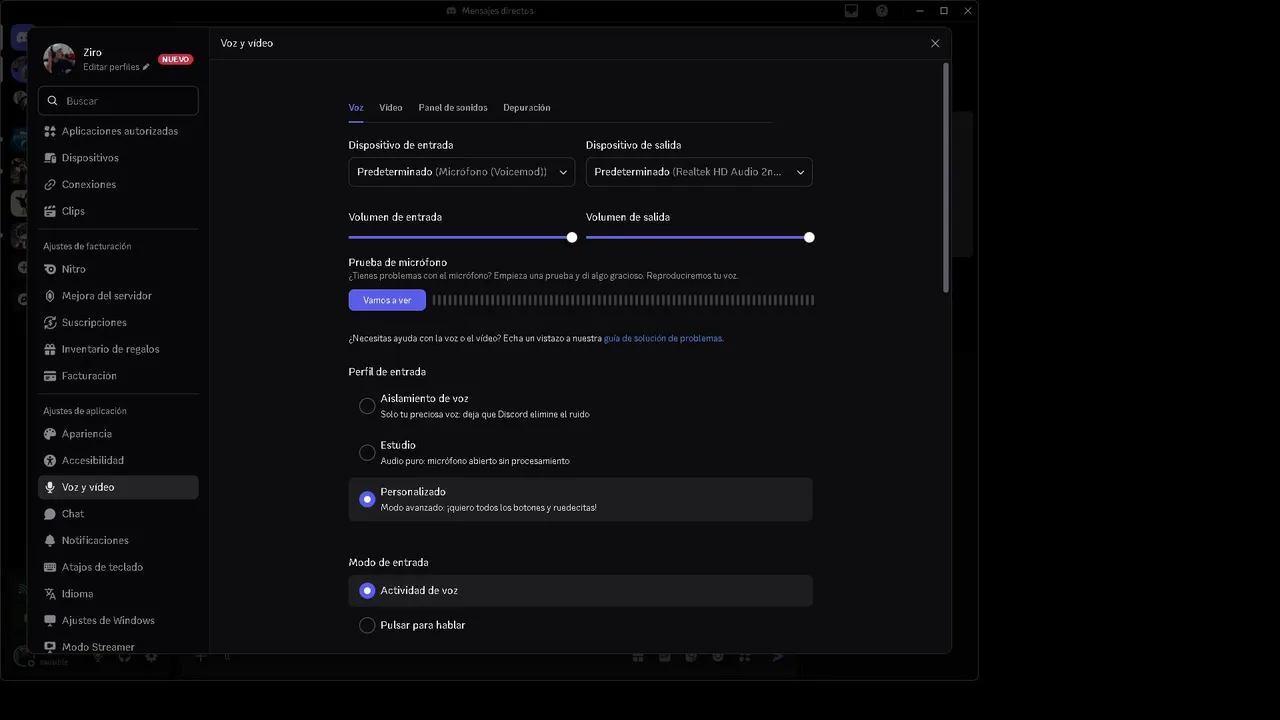Click the Suscripciones refresh icon
This screenshot has width=1280, height=720.
[51, 323]
